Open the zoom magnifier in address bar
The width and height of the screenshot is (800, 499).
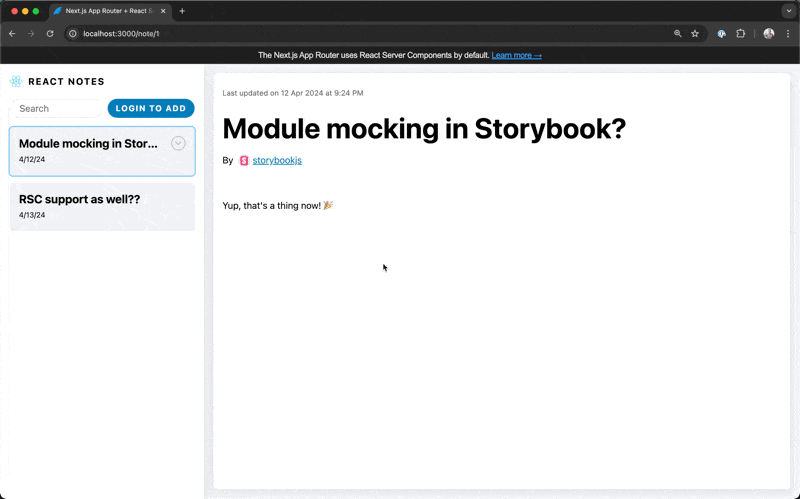click(678, 34)
